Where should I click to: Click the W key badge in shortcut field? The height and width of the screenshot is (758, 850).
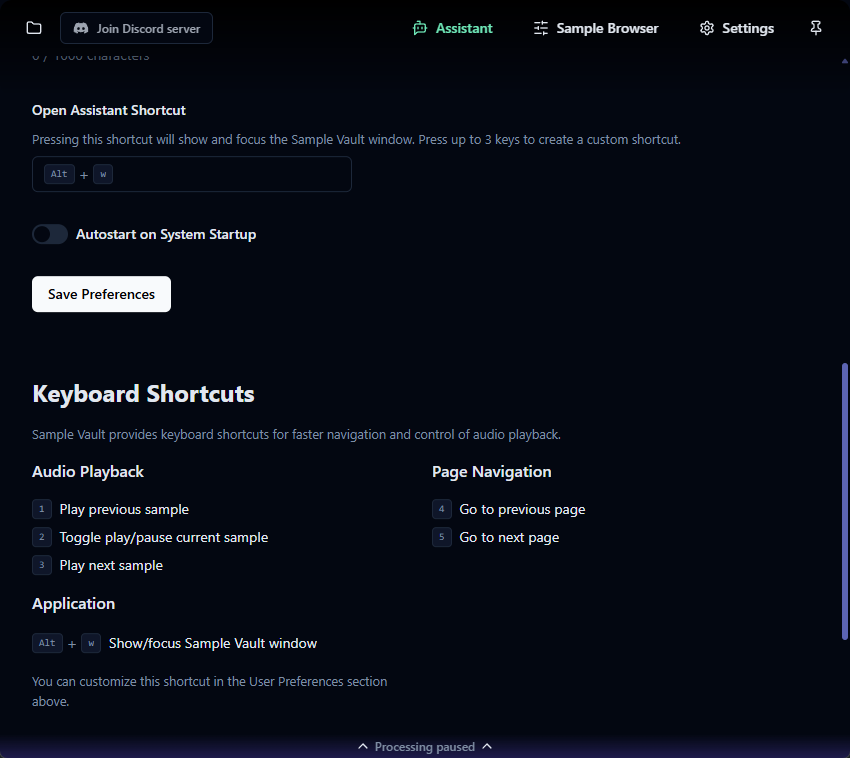[103, 174]
